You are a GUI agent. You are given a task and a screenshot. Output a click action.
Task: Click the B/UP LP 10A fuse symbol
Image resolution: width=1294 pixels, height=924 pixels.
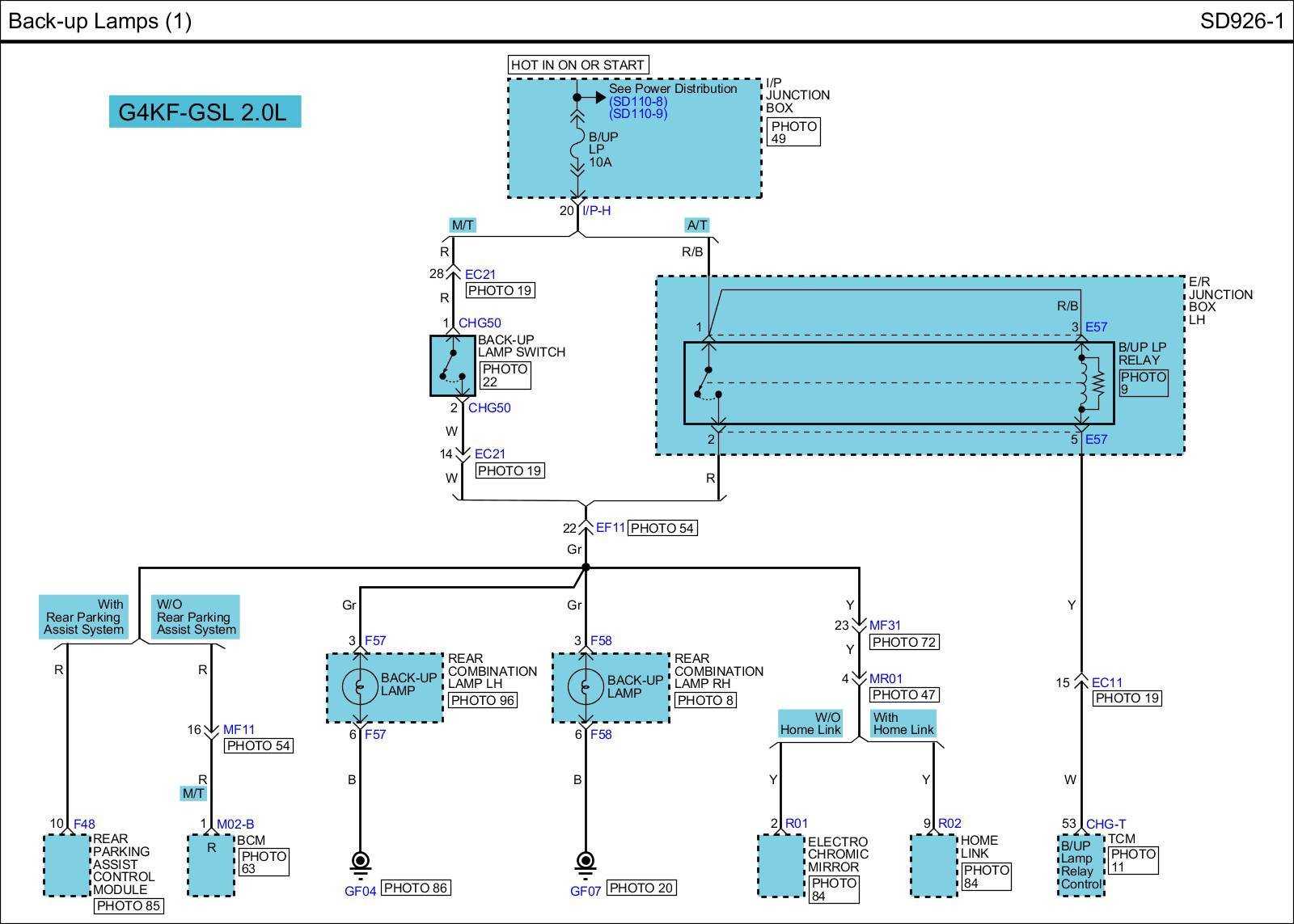[577, 150]
